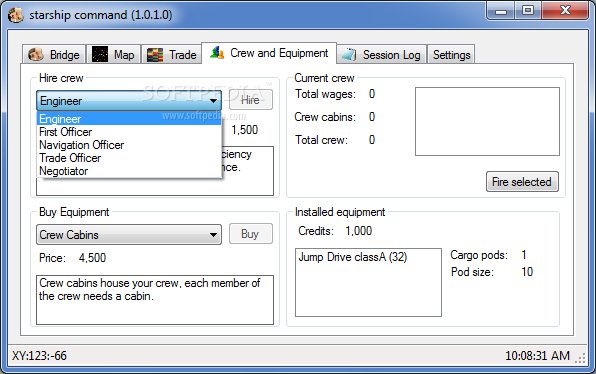Screen dimensions: 596x374
Task: Click the starship command title bar app icon
Action: [x=15, y=15]
